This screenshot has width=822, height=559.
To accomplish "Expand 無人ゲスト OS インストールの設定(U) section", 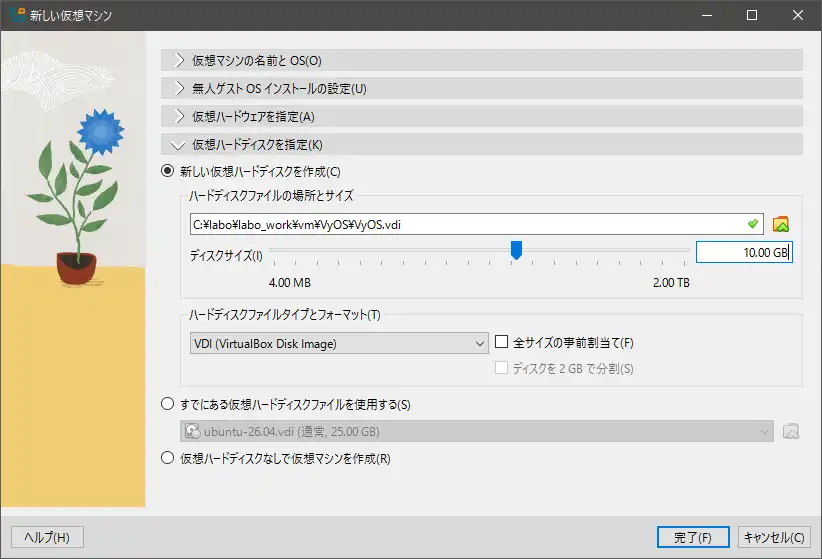I will [x=482, y=88].
